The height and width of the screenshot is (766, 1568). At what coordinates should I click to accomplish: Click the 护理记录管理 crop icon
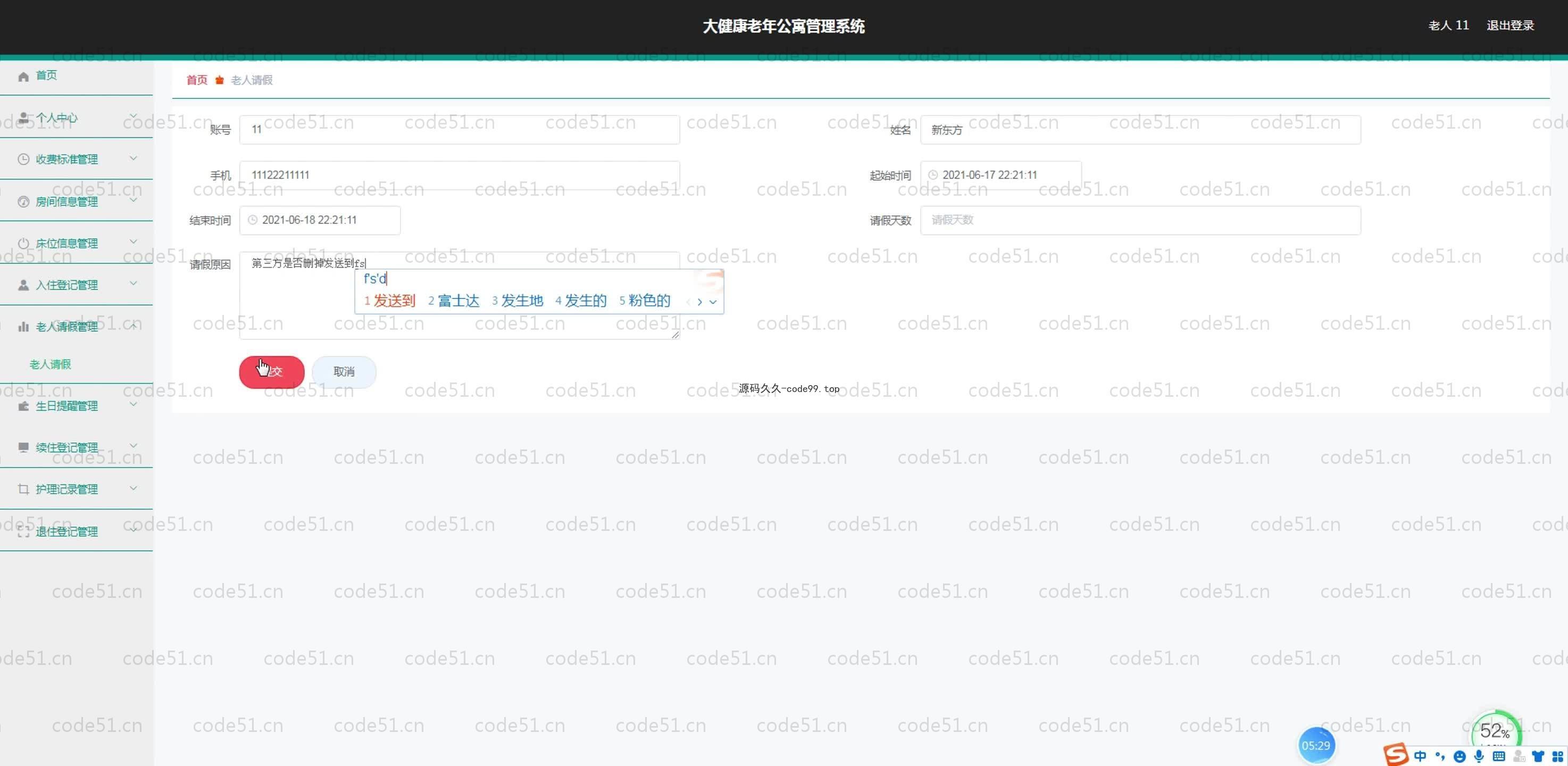[23, 489]
